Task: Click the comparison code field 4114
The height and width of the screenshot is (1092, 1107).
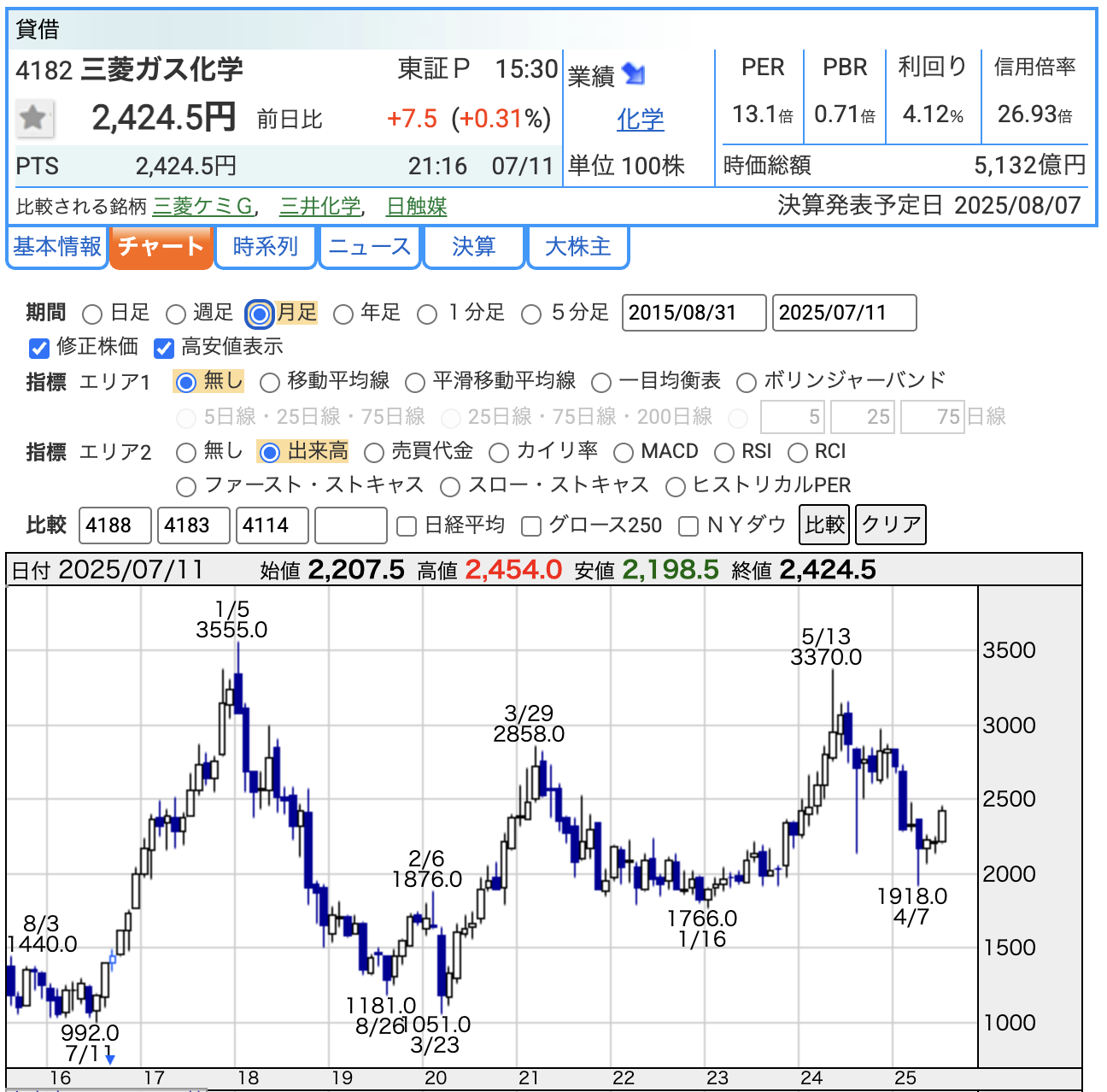Action: click(x=272, y=525)
